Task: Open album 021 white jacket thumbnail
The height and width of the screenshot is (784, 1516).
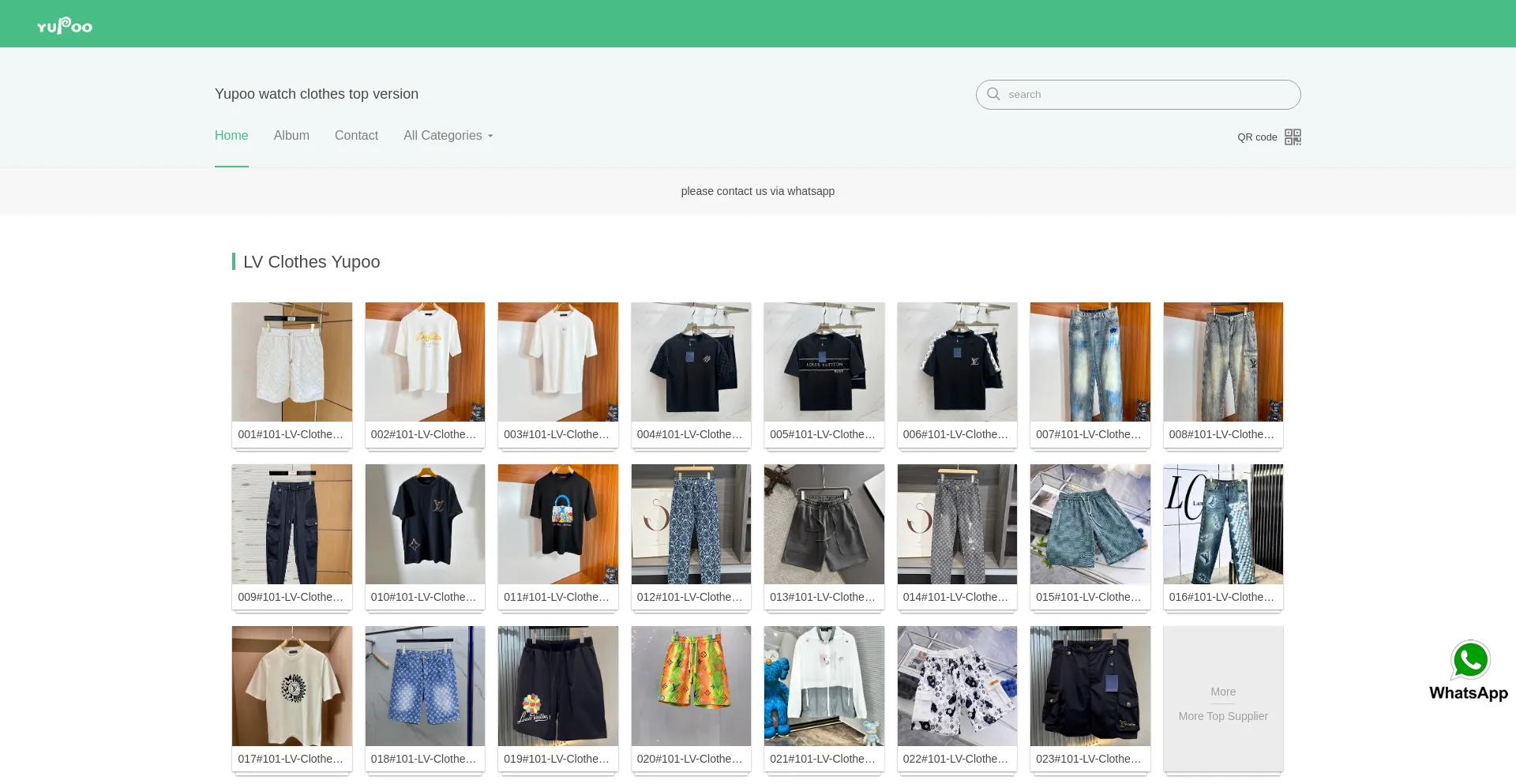Action: [x=824, y=686]
